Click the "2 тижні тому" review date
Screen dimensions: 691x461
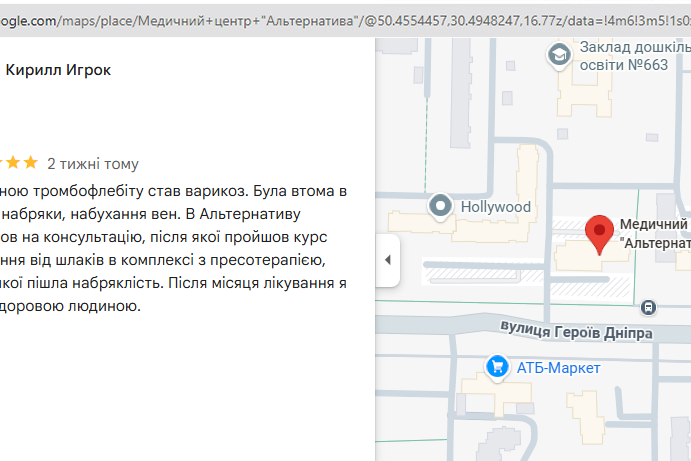(93, 164)
